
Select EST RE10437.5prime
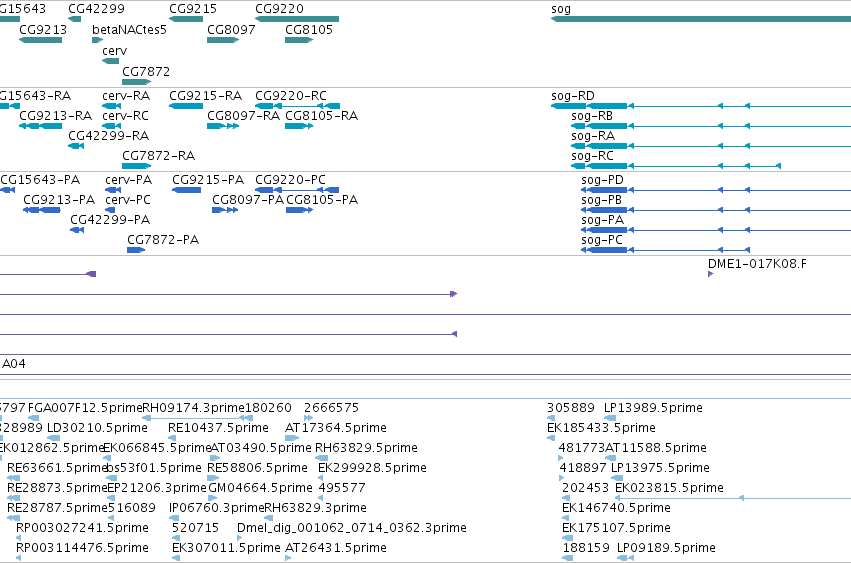172,438
